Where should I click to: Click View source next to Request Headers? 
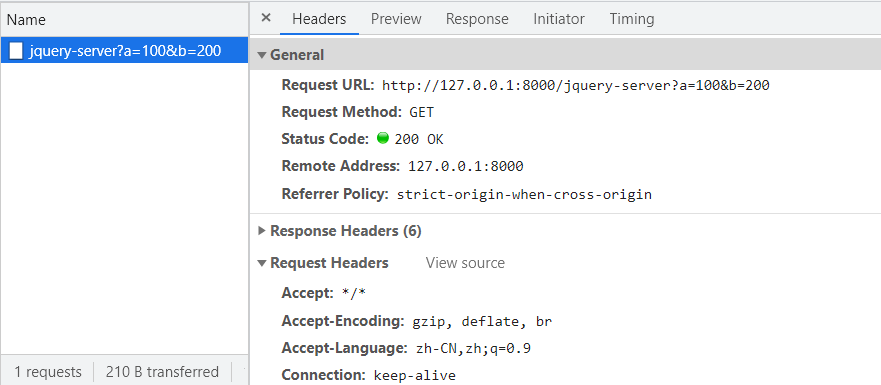[465, 263]
